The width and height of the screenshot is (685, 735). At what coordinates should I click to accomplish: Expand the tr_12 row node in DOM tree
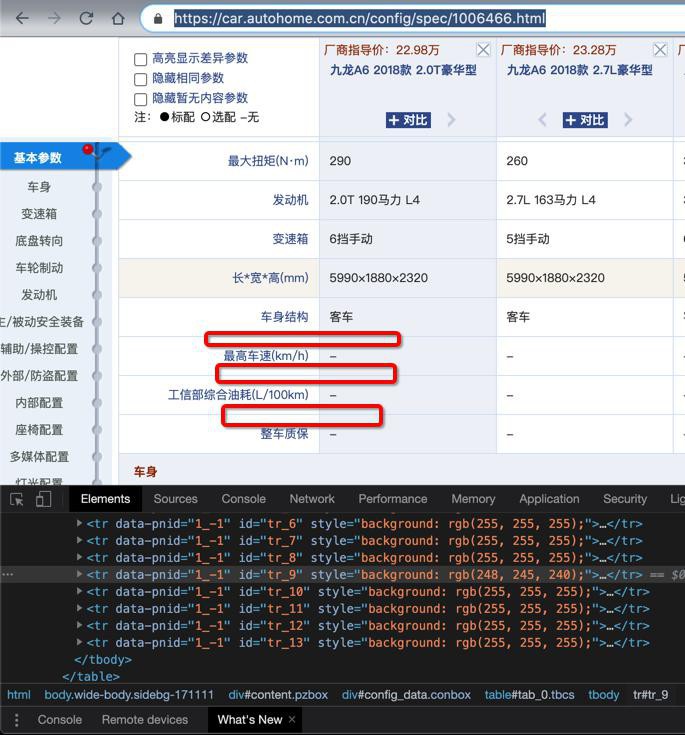tap(79, 625)
